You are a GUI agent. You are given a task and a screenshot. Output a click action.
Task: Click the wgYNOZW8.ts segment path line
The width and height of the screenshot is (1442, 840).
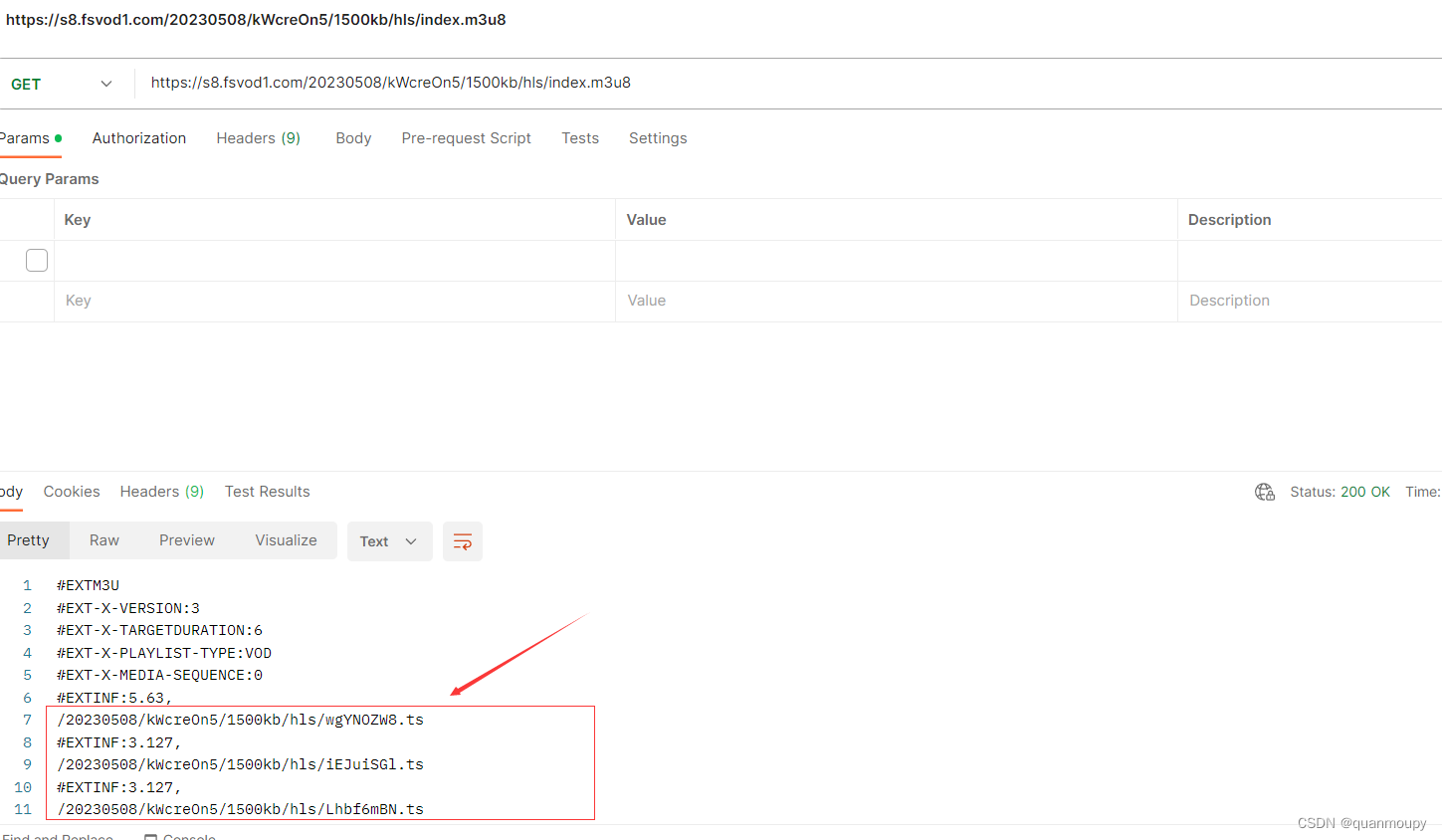(x=241, y=720)
